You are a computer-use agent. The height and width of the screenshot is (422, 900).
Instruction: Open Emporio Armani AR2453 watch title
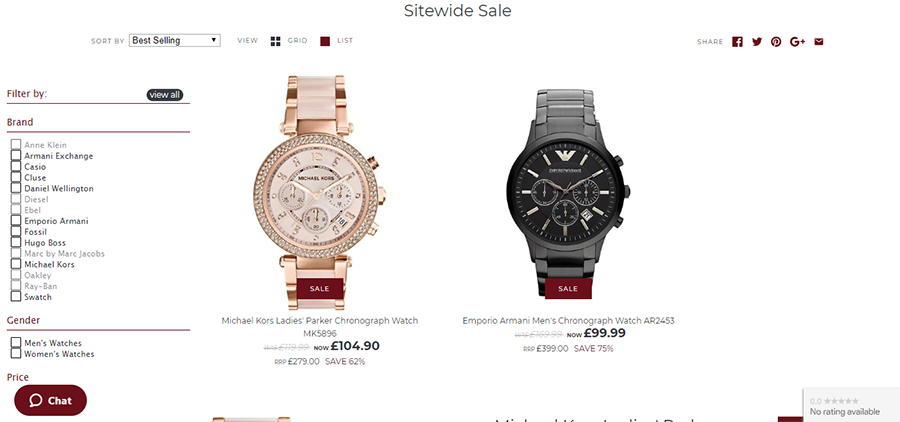click(568, 320)
